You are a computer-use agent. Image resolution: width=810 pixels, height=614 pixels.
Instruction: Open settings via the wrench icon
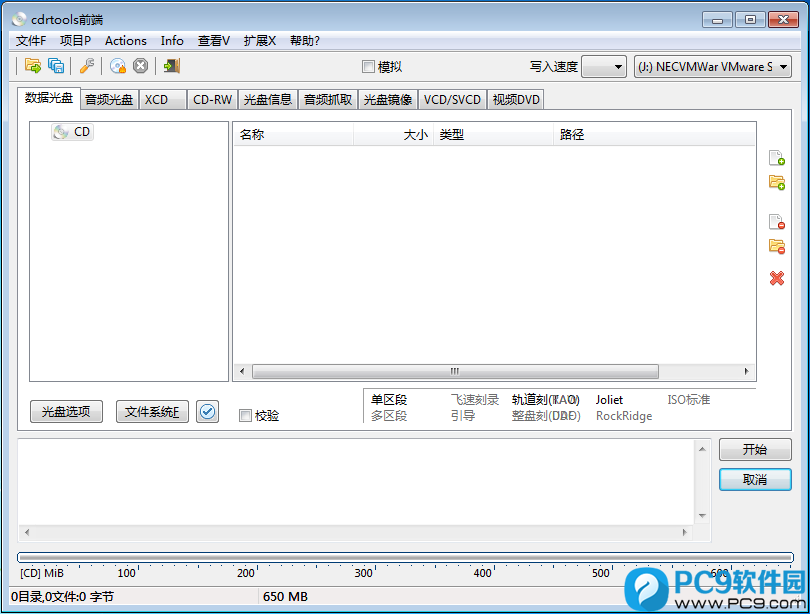(87, 66)
